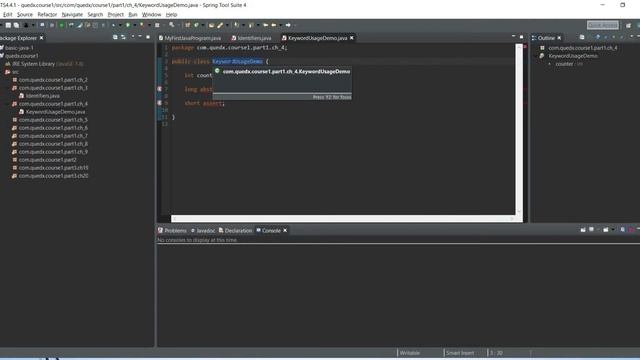This screenshot has height=360, width=640.
Task: Click the 'Writable' status bar entry
Action: tap(409, 353)
